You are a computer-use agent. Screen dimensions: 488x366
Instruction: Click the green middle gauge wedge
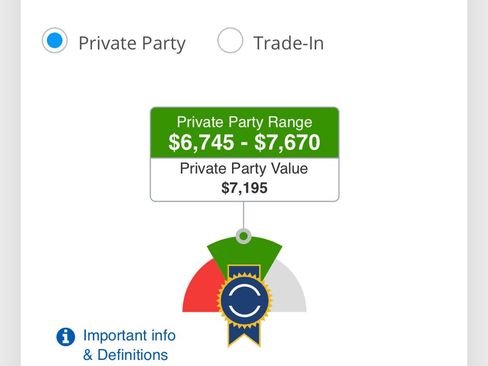(244, 253)
